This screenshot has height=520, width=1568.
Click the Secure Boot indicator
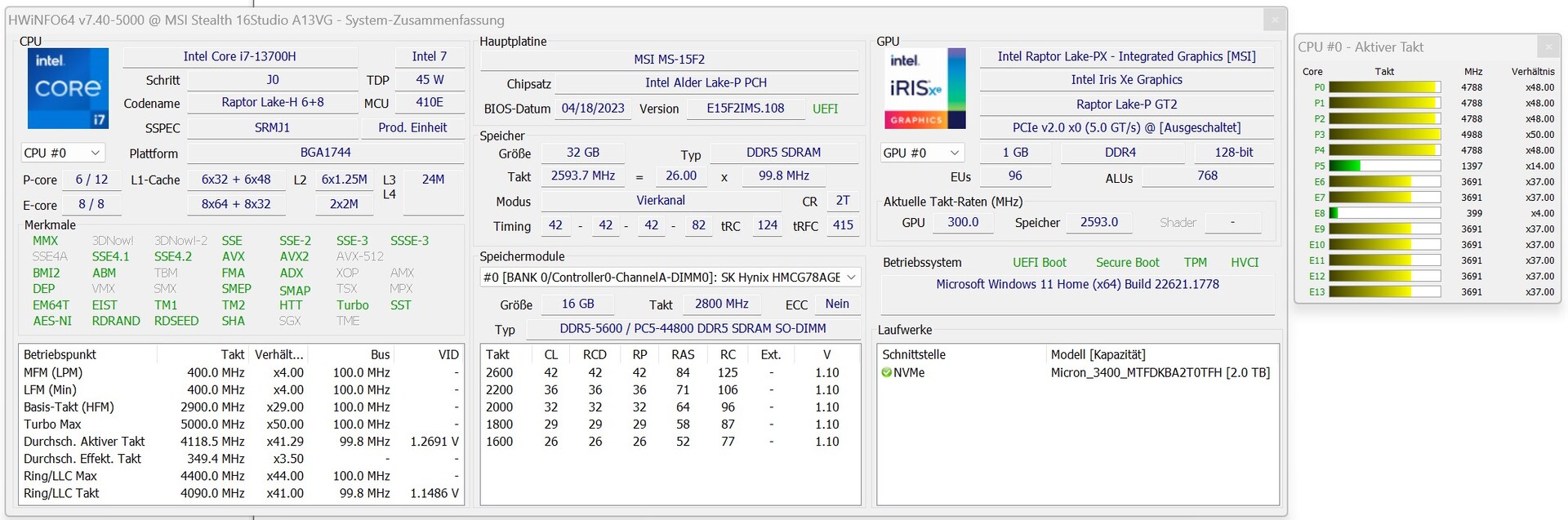click(1127, 263)
